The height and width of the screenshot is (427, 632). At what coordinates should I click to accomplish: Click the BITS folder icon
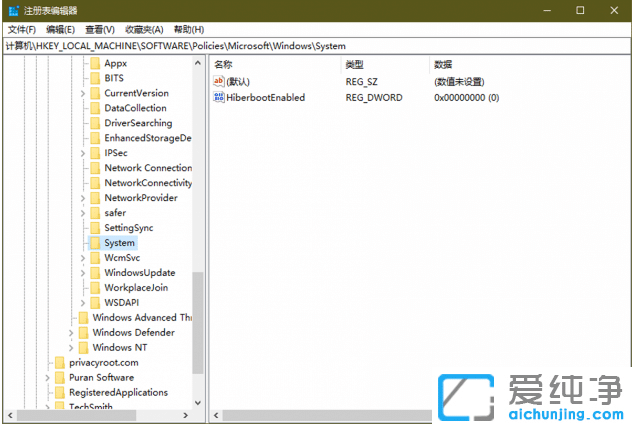click(x=95, y=78)
